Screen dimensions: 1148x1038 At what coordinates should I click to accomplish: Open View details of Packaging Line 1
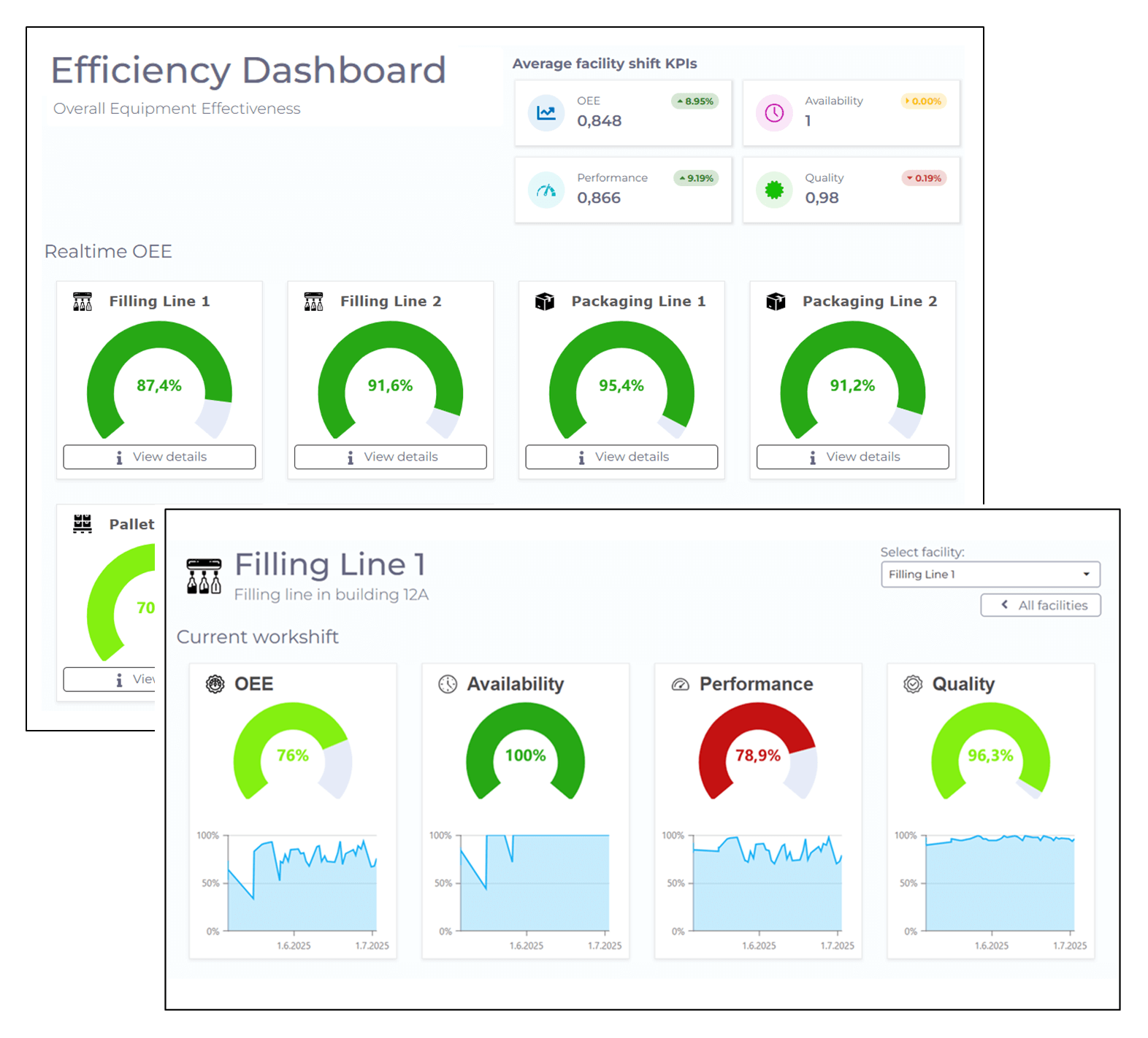point(621,457)
